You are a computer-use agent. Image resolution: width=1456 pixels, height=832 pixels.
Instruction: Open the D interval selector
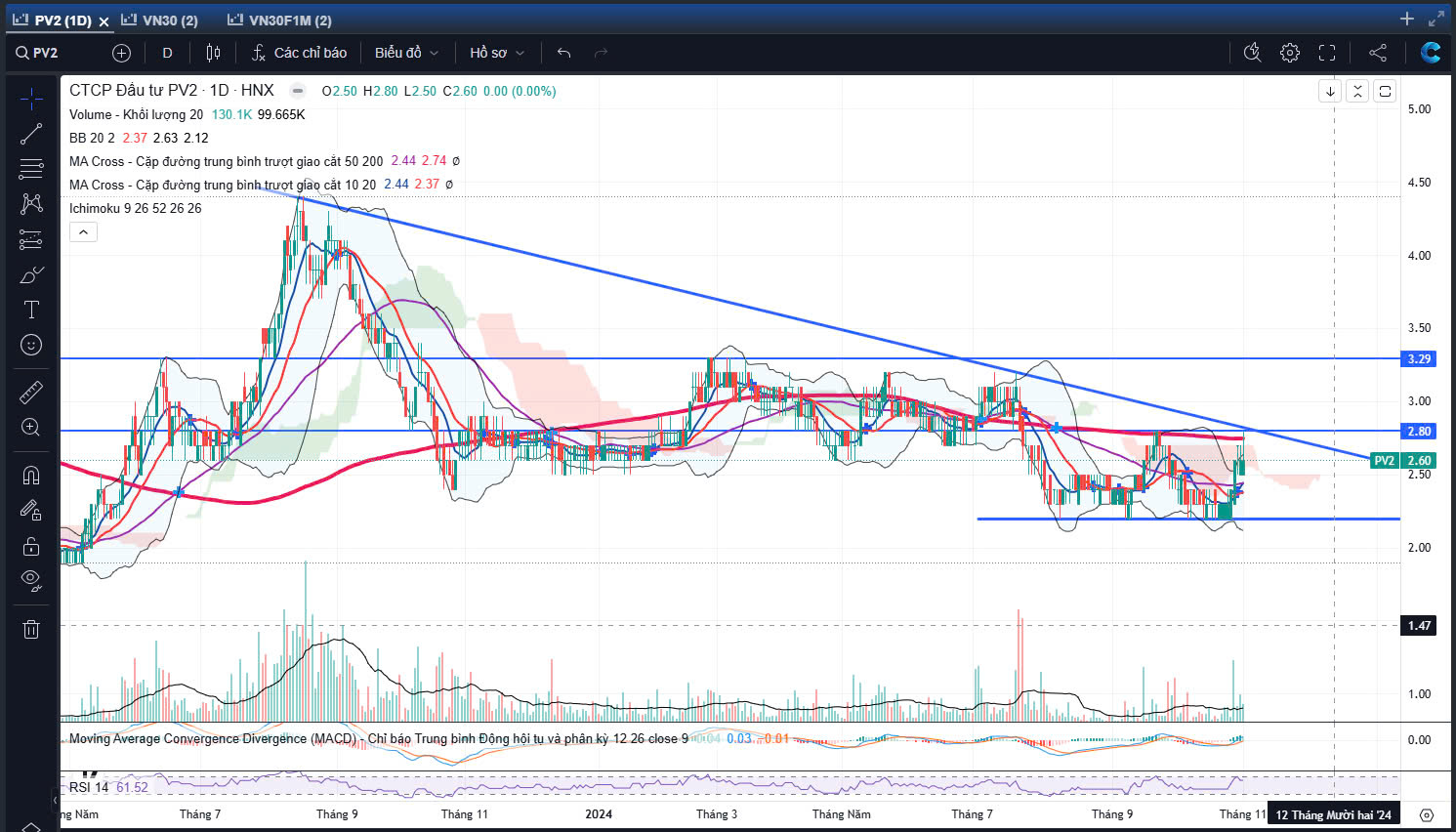(167, 53)
